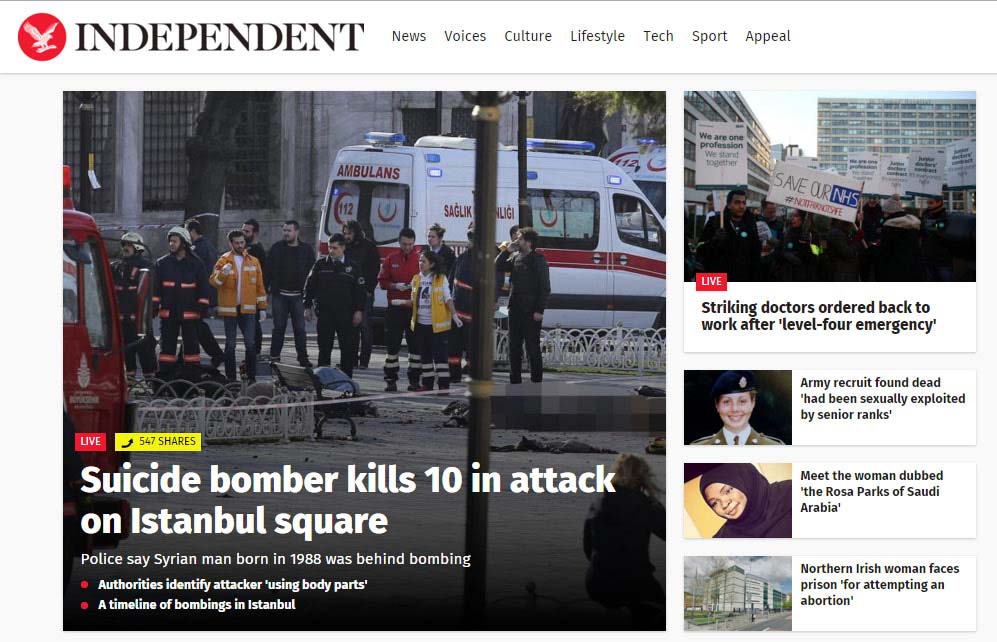Open the Istanbul suicide bomber headline

coord(348,500)
